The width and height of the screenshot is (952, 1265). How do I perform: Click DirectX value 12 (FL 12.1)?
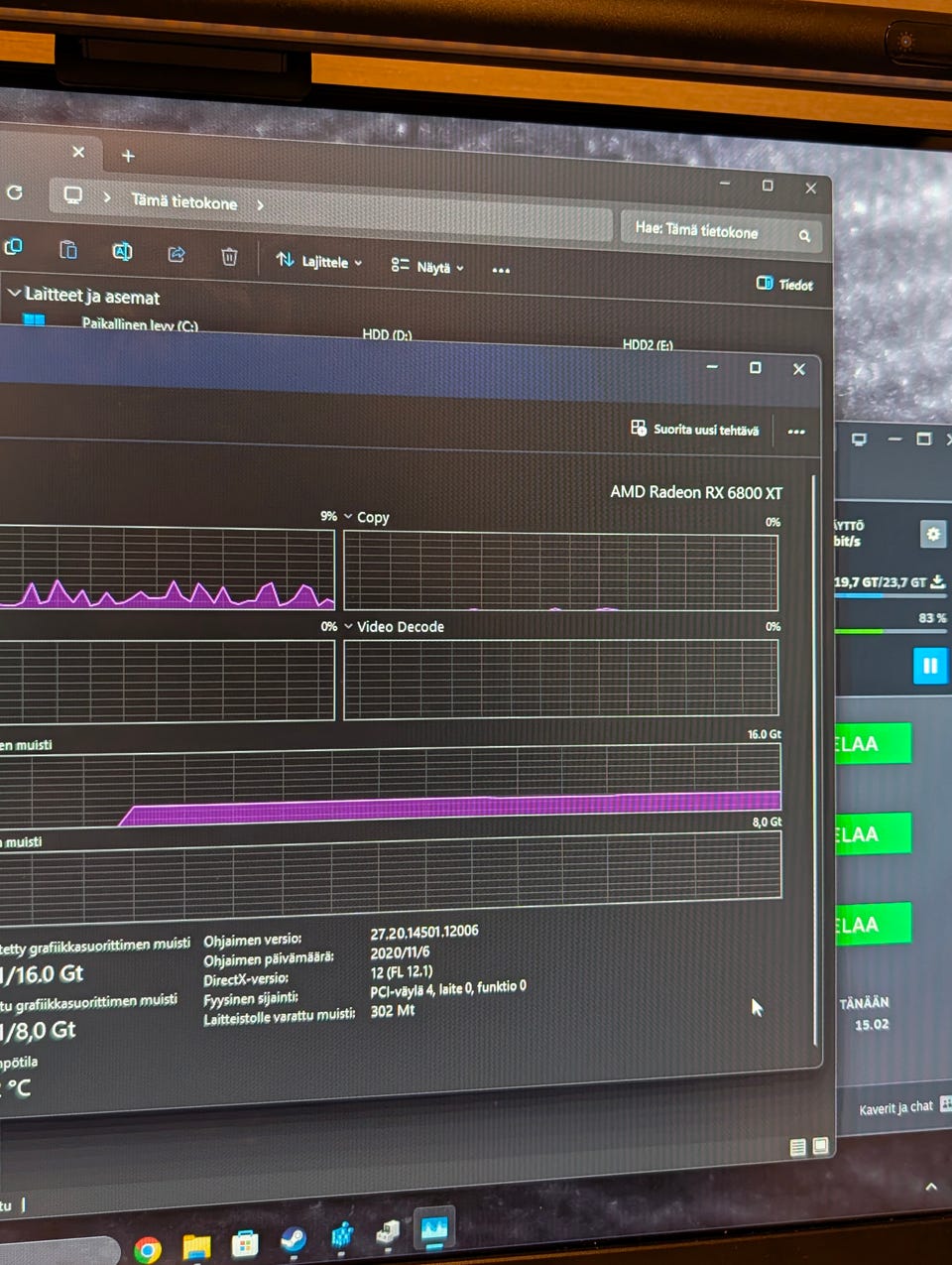[402, 971]
